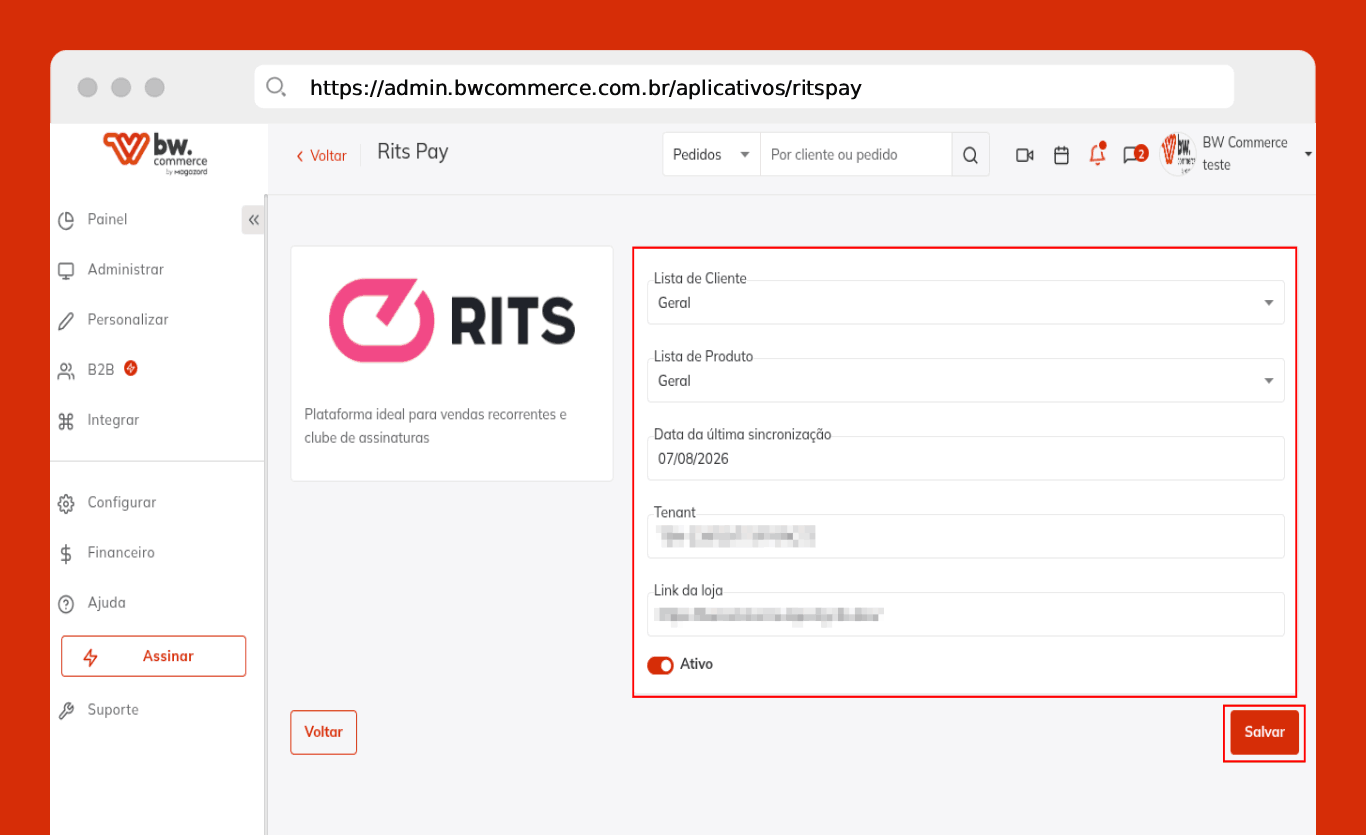Open the Configurar gear icon
The width and height of the screenshot is (1366, 835).
click(x=66, y=503)
